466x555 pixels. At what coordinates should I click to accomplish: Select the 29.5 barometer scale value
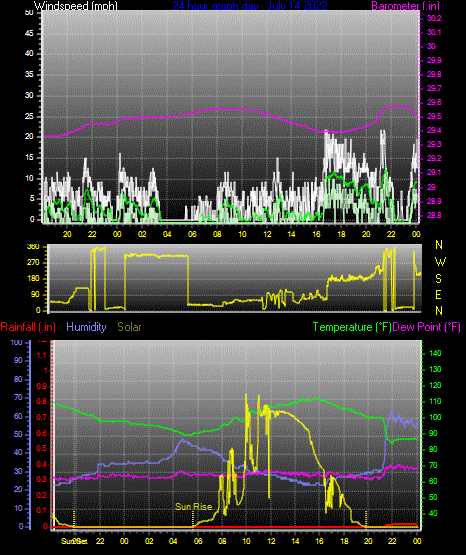(x=434, y=116)
